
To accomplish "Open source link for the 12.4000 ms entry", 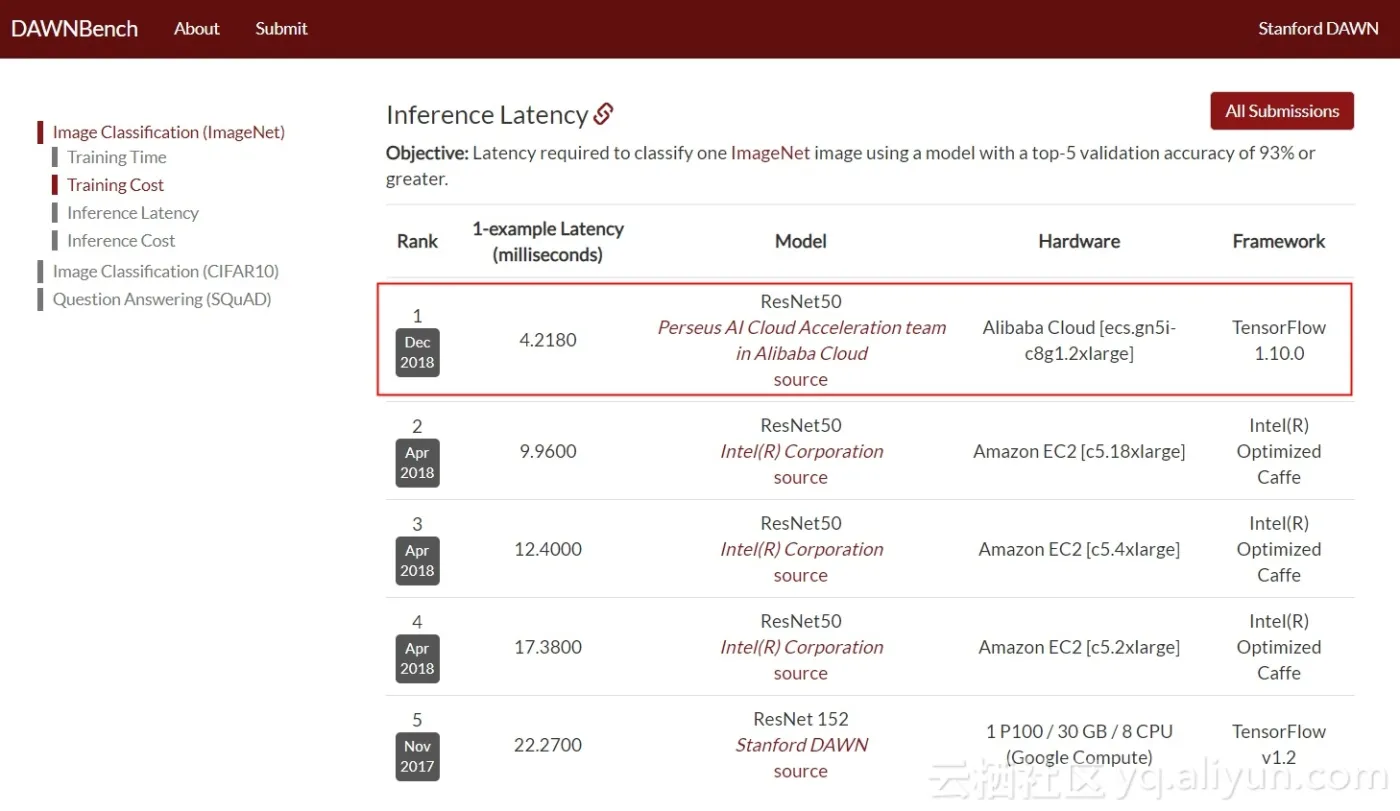I will pos(800,575).
